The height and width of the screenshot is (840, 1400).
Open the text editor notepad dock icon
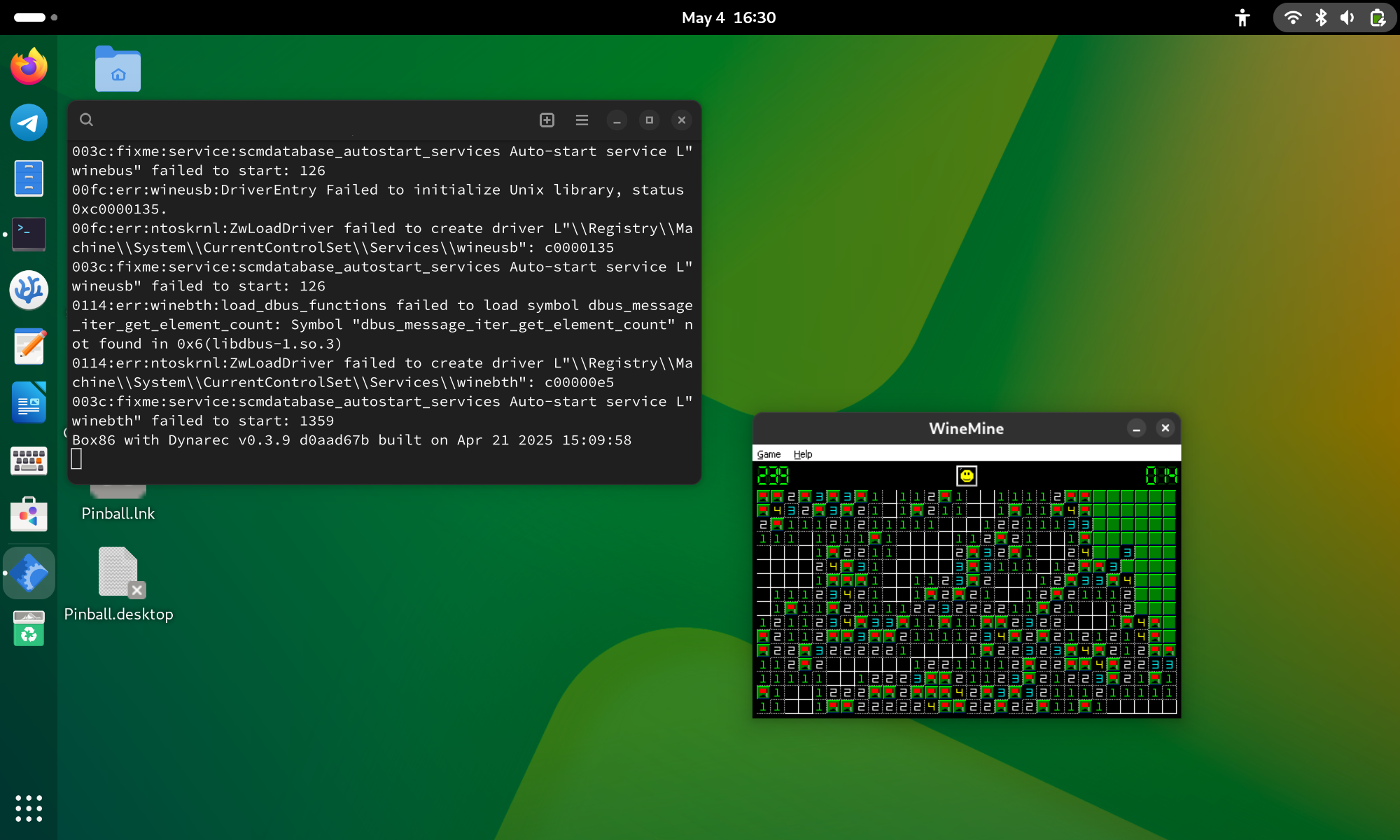pos(29,346)
